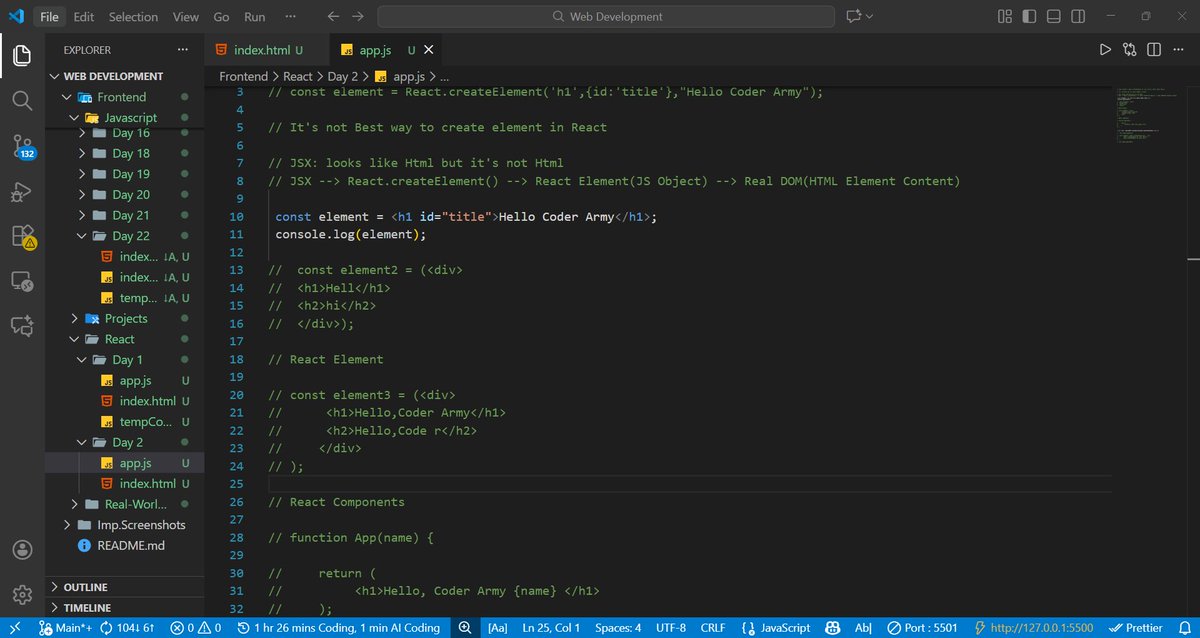
Task: Open Accounts icon near bottom of Activity Bar
Action: click(22, 548)
